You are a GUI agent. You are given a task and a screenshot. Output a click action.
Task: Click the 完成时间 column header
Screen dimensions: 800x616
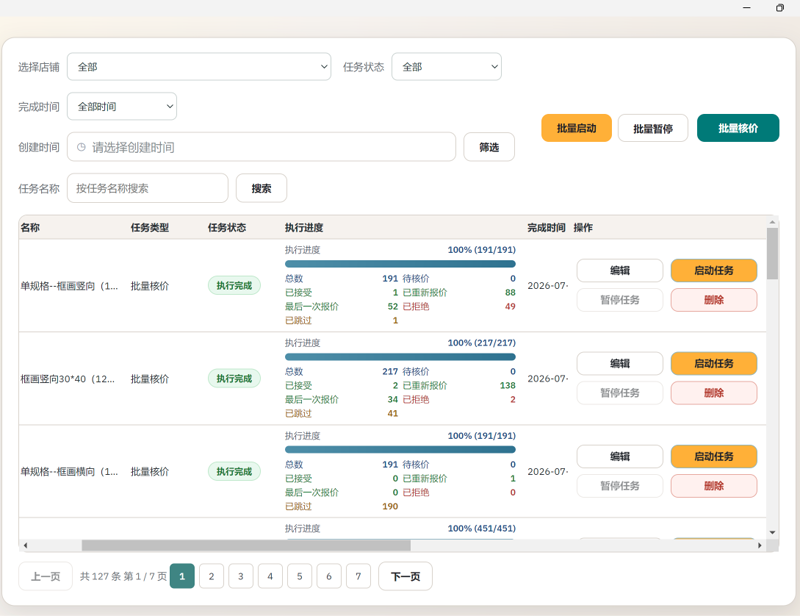tap(546, 228)
